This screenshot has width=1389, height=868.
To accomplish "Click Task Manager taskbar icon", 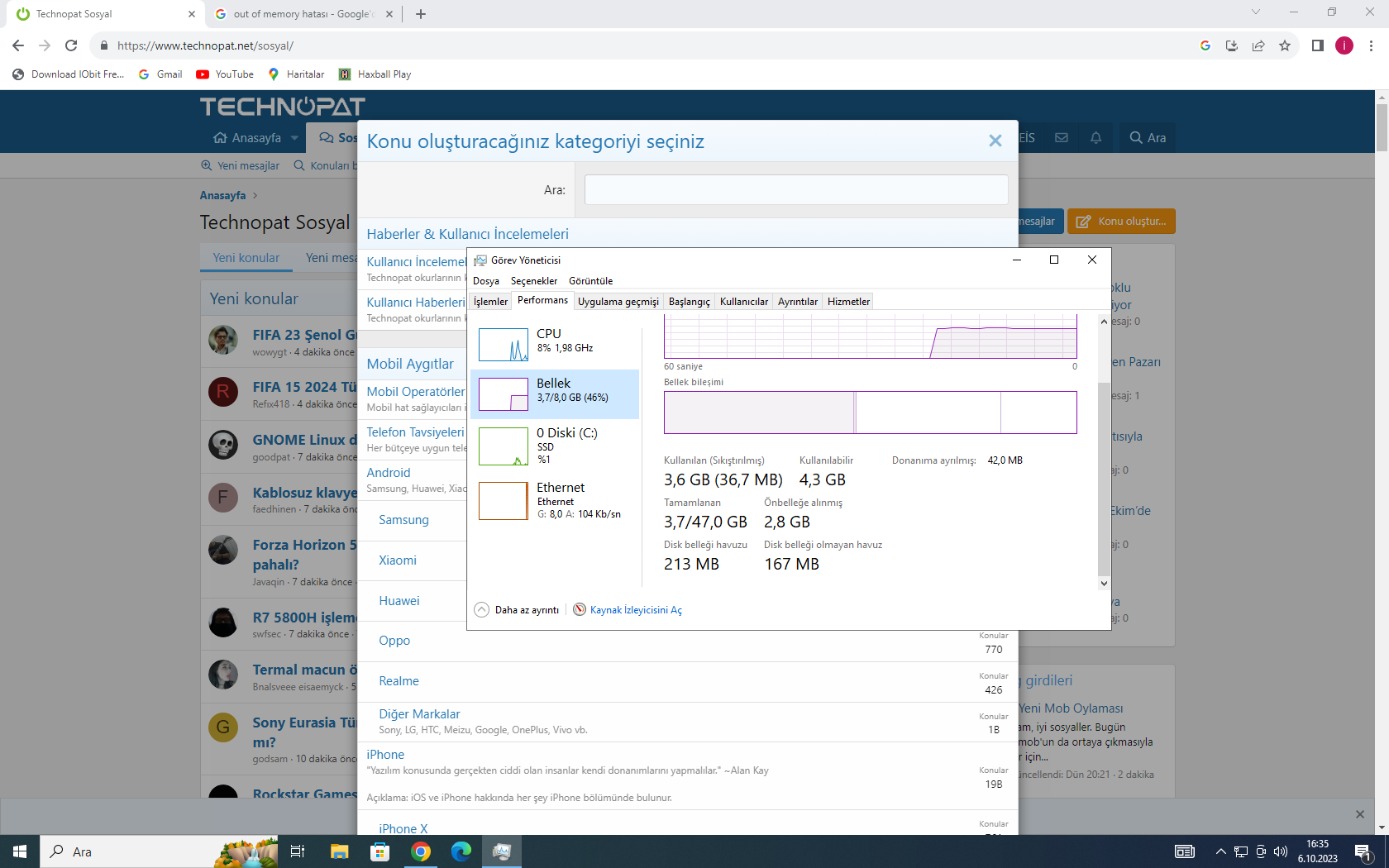I will coord(502,851).
